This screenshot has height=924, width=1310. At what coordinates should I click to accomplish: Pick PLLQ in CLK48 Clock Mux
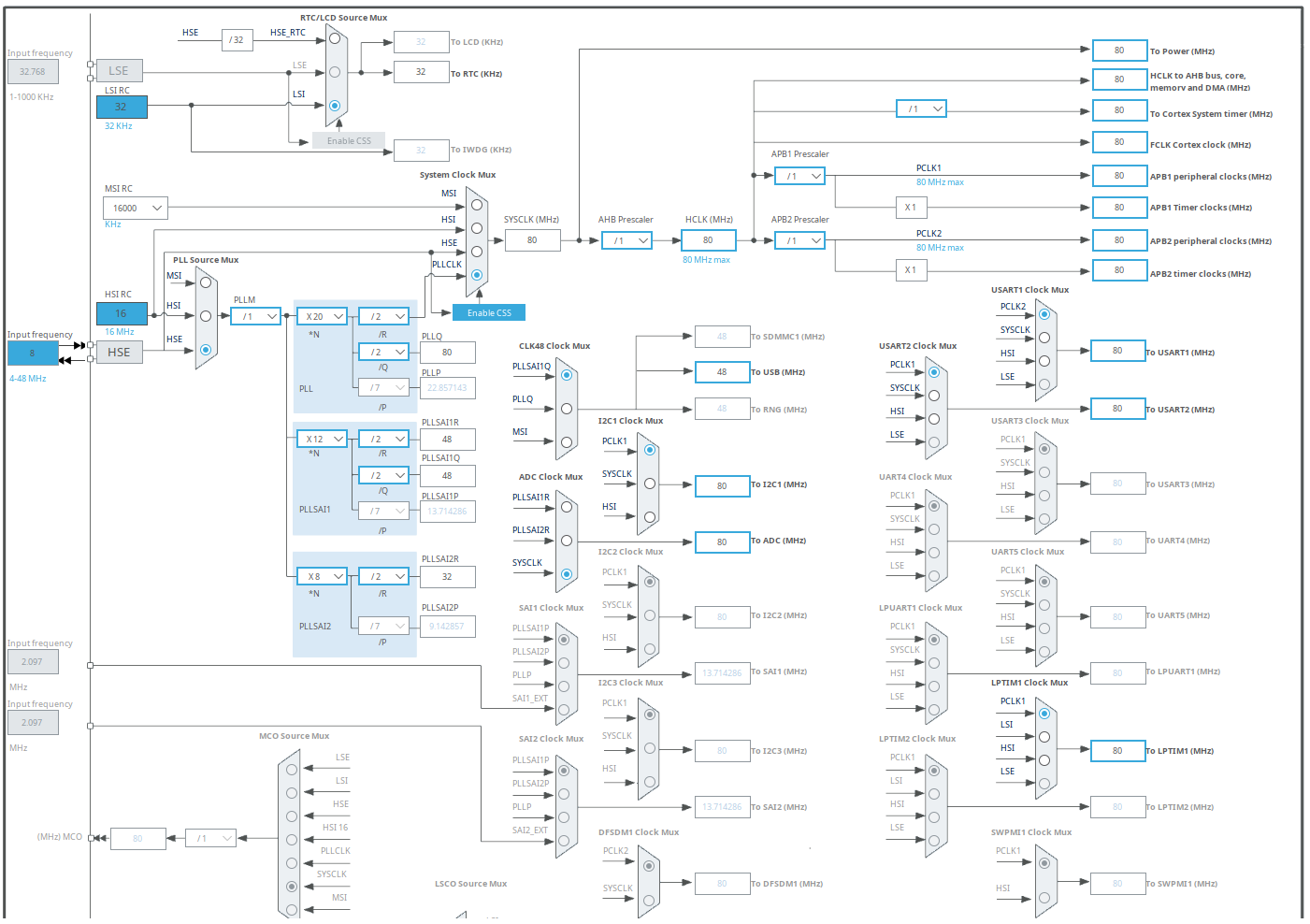click(567, 409)
